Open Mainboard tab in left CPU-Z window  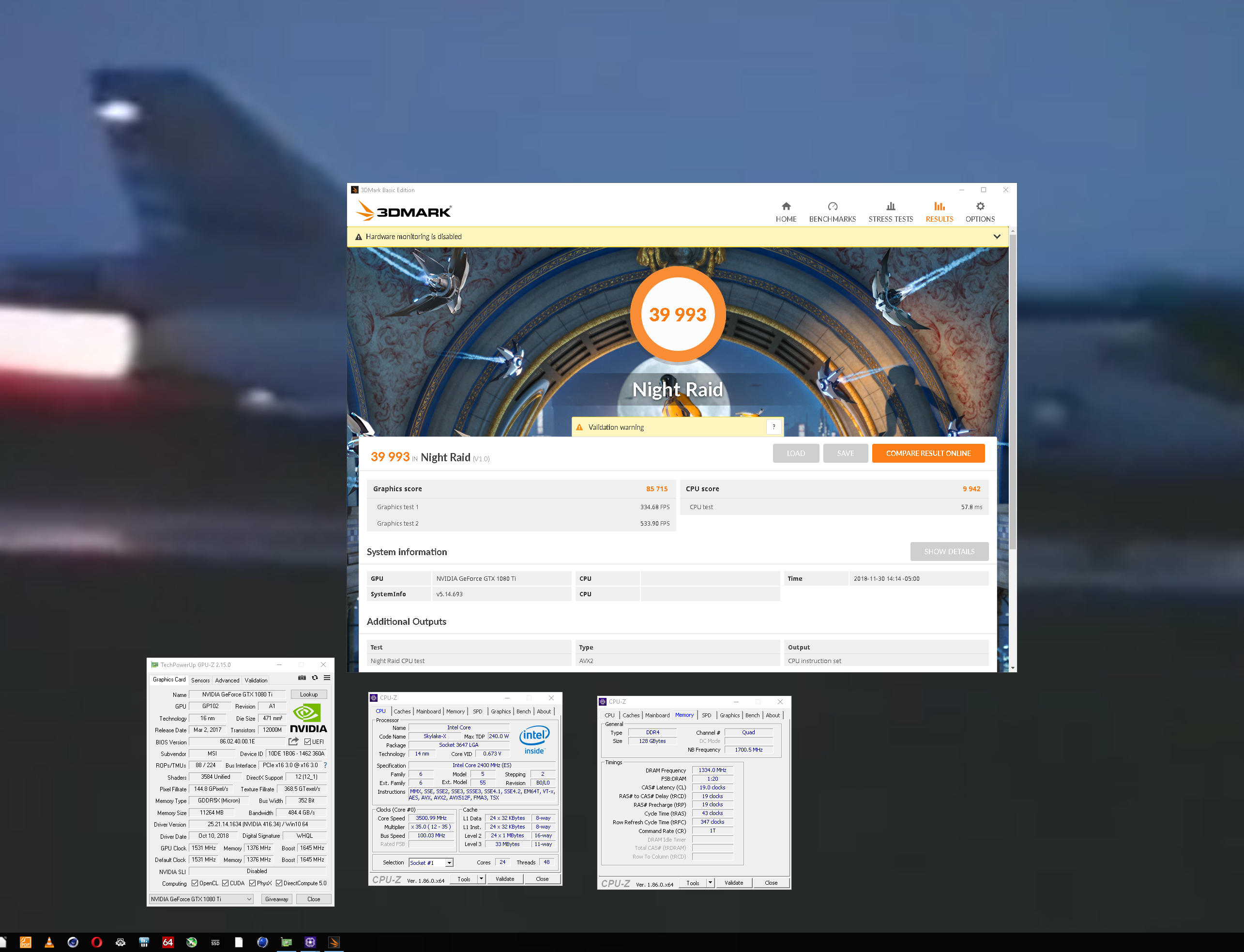(x=428, y=711)
